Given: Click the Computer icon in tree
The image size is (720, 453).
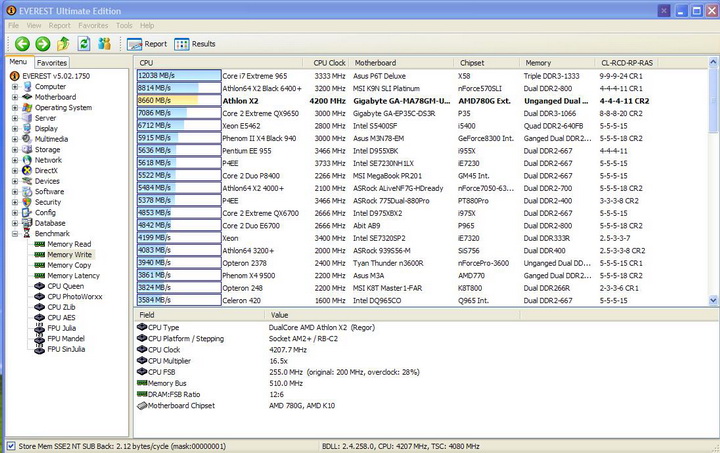Looking at the screenshot, I should pyautogui.click(x=28, y=86).
